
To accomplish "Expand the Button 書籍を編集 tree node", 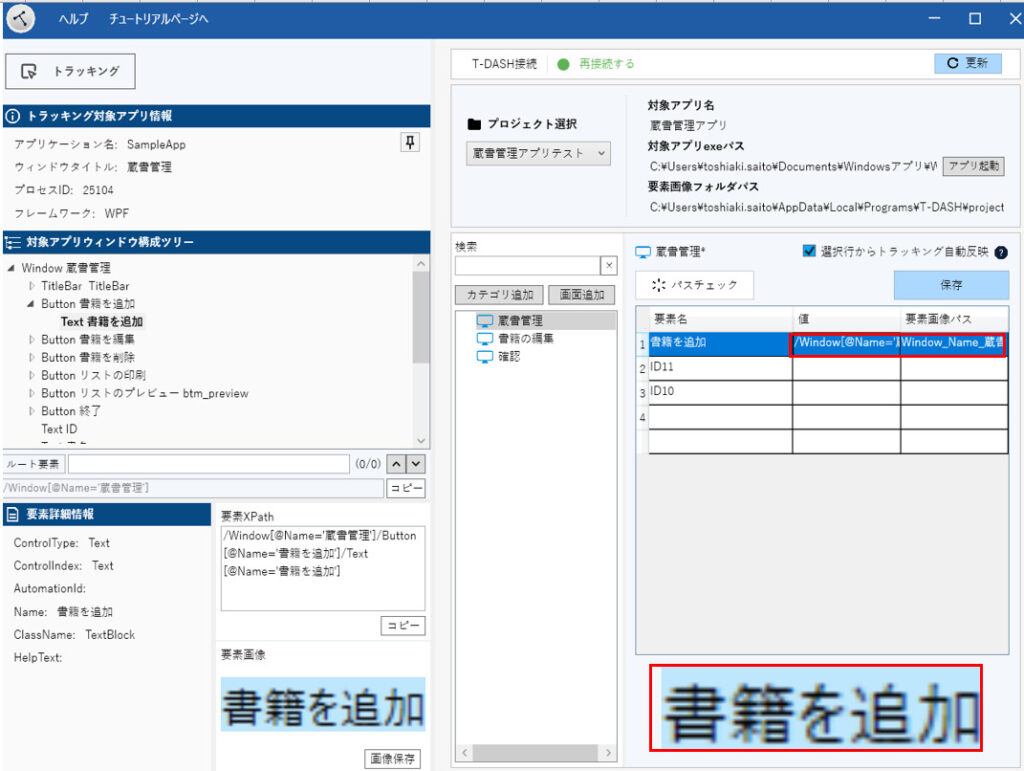I will tap(31, 340).
